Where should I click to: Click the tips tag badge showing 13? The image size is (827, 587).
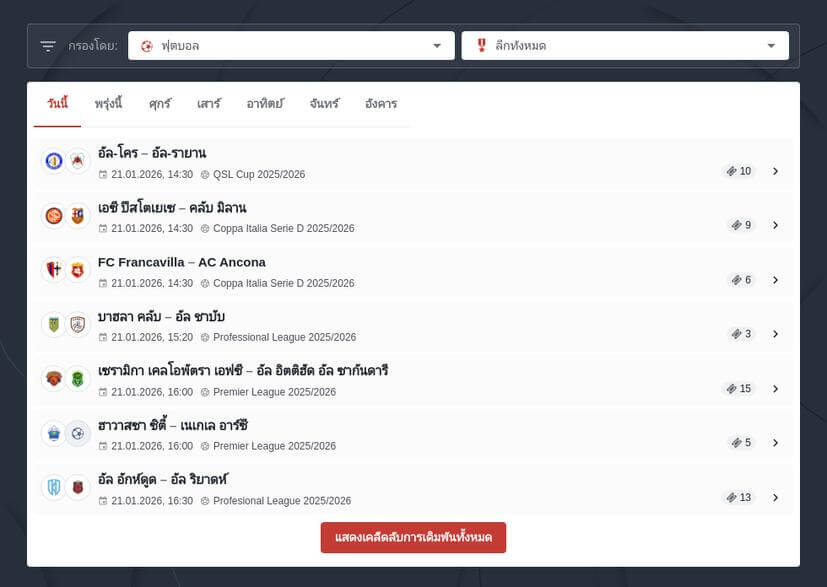click(739, 497)
